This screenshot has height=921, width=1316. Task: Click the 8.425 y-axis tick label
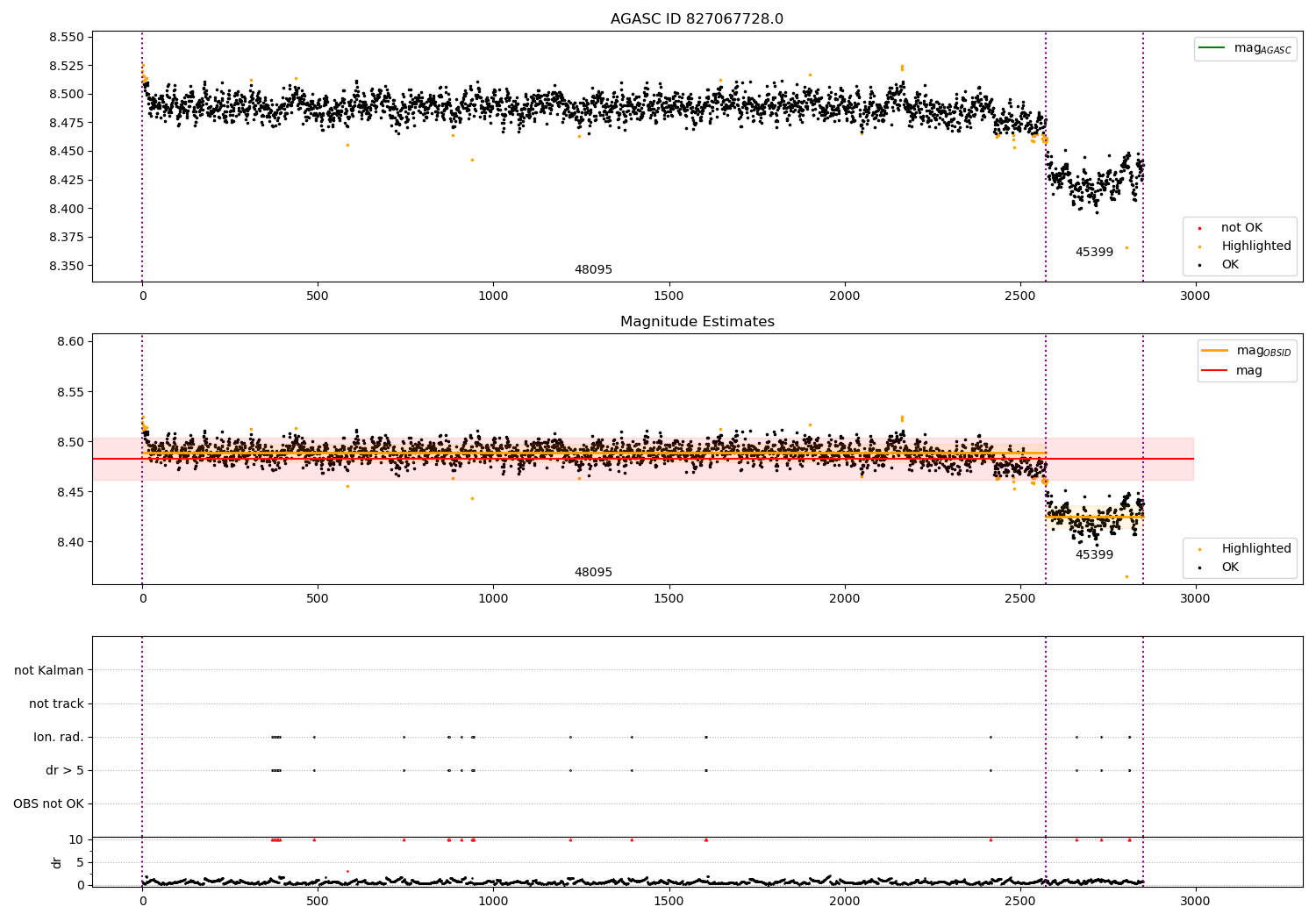(x=67, y=181)
